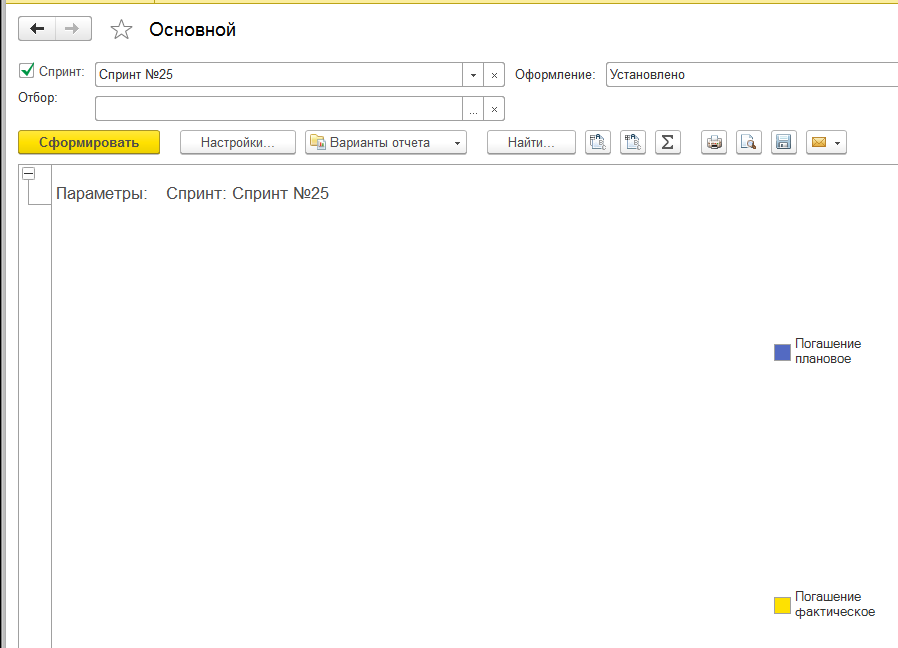
Task: Send report by email envelope icon
Action: tap(819, 143)
